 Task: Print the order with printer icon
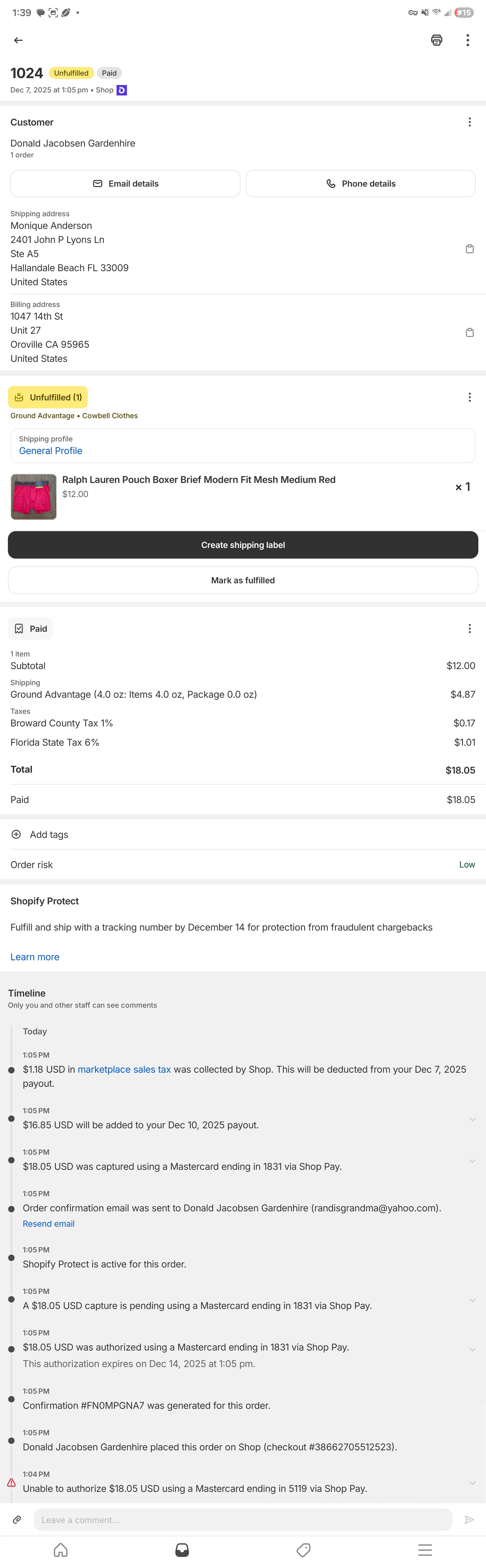point(436,40)
